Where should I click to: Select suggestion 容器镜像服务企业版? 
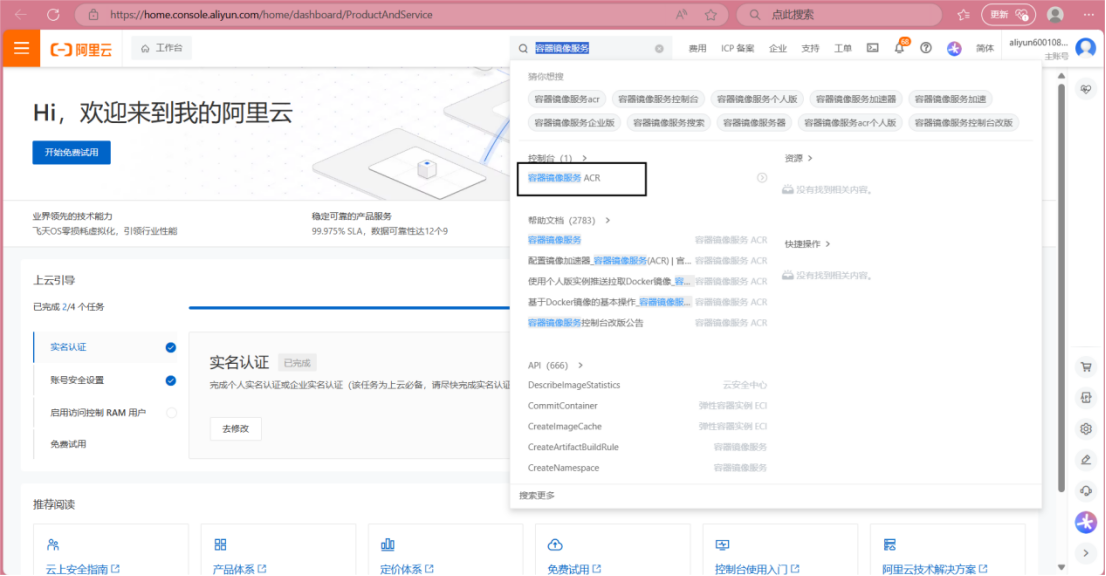click(574, 123)
